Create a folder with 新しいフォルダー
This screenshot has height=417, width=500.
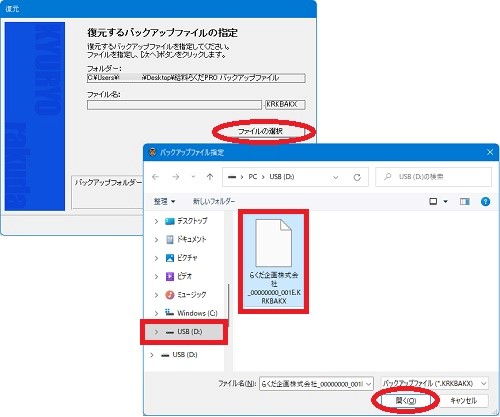point(214,201)
